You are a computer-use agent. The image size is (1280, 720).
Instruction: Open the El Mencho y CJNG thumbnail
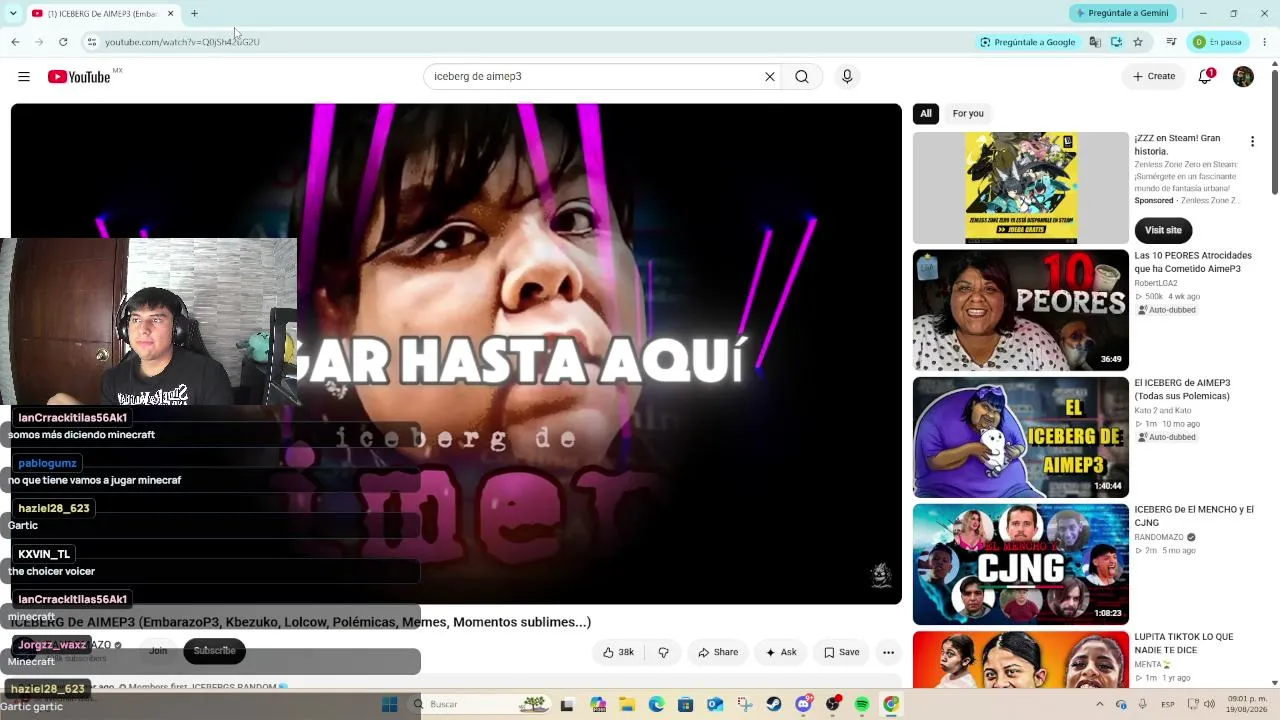click(x=1021, y=564)
